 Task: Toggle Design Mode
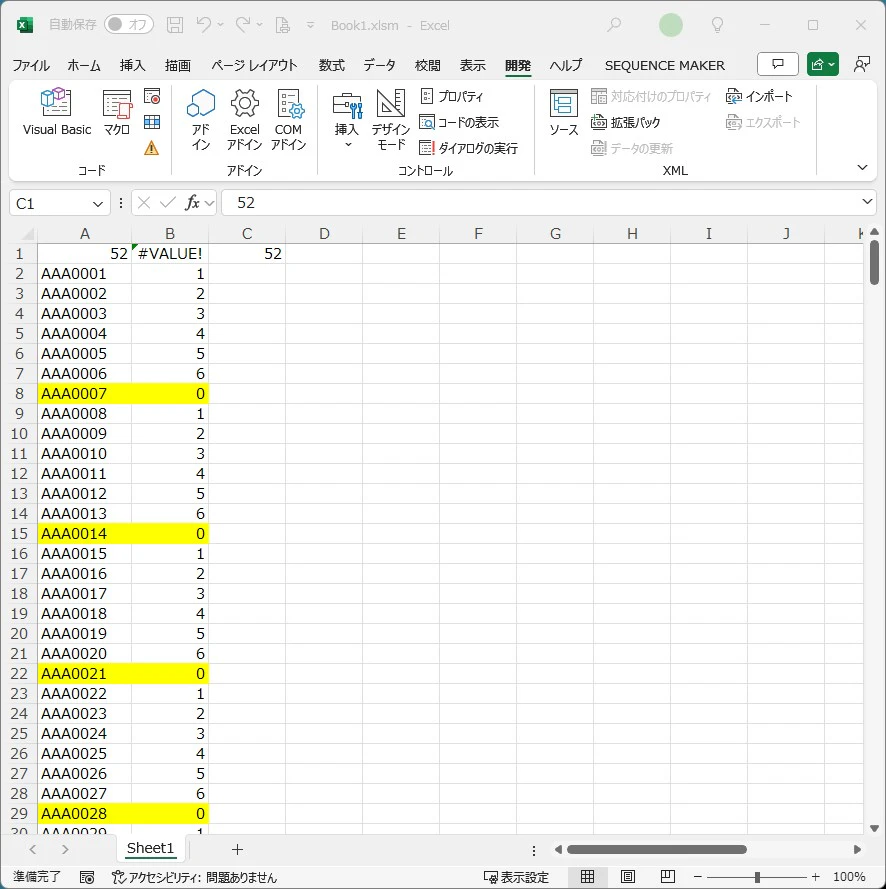[x=391, y=120]
